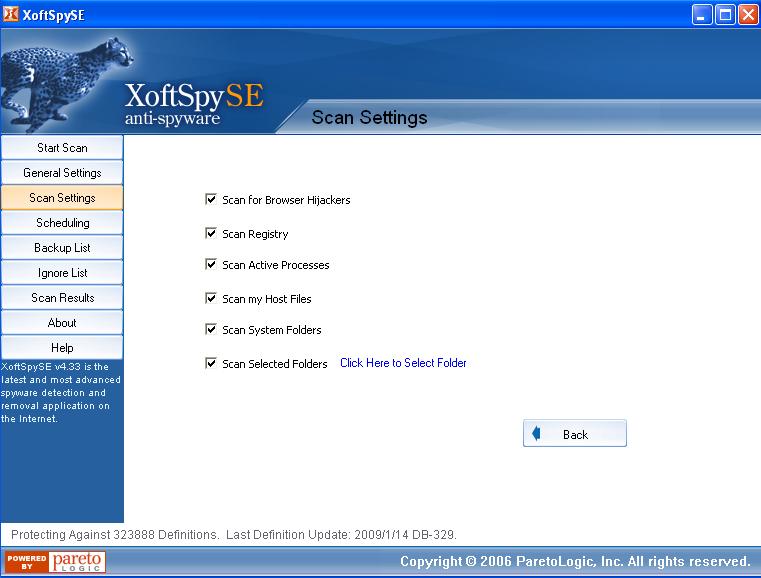Viewport: 761px width, 578px height.
Task: Uncheck Scan for Browser Hijackers
Action: click(211, 199)
